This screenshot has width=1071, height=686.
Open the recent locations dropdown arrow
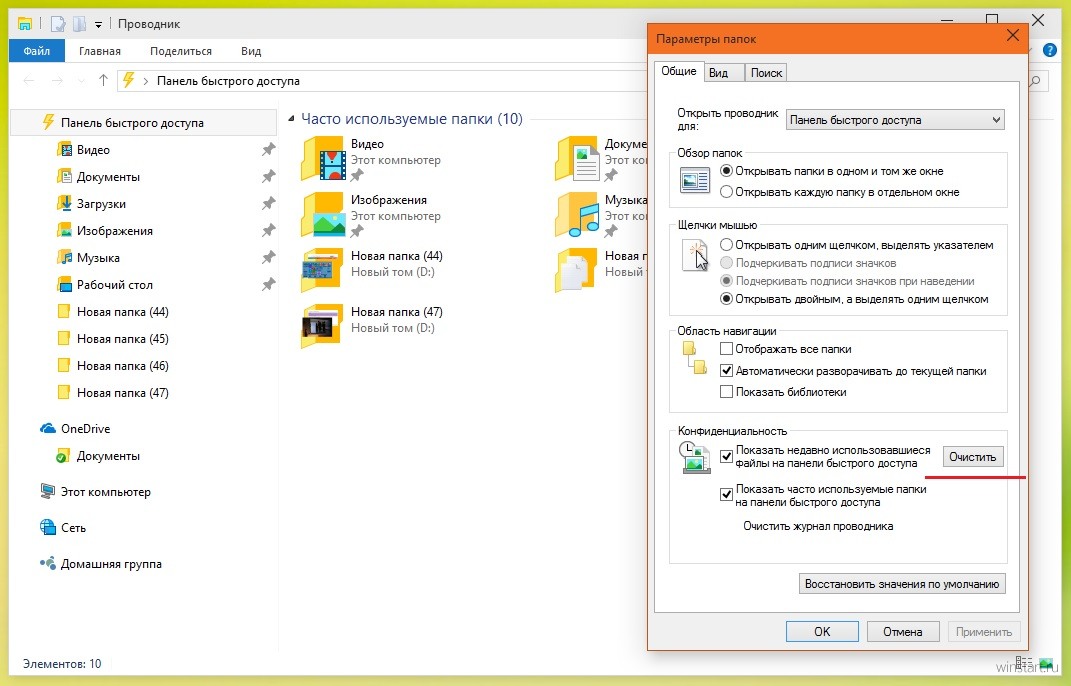click(81, 81)
